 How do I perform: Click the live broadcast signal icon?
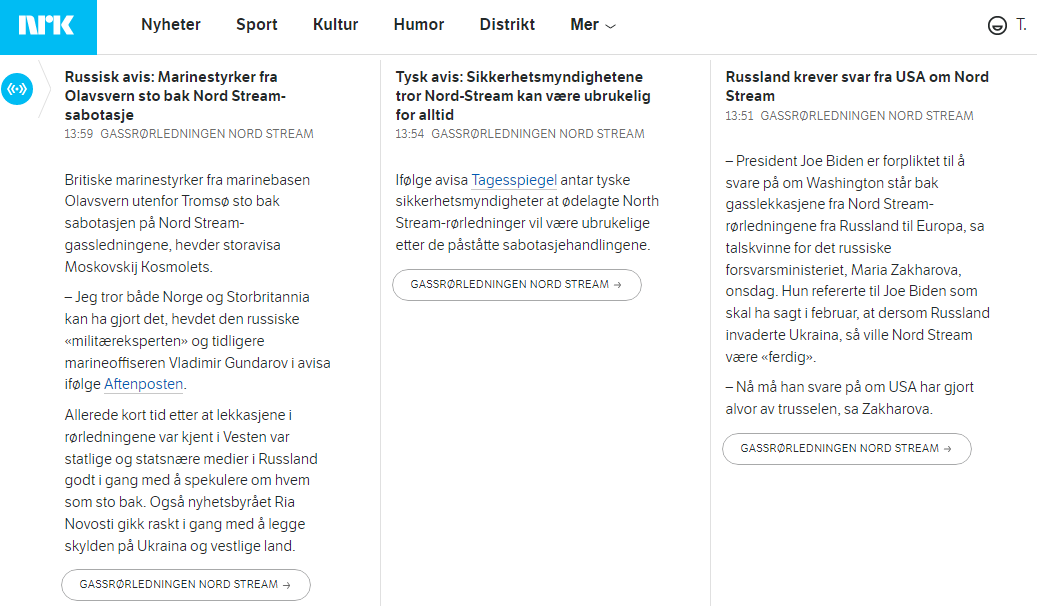[x=17, y=89]
